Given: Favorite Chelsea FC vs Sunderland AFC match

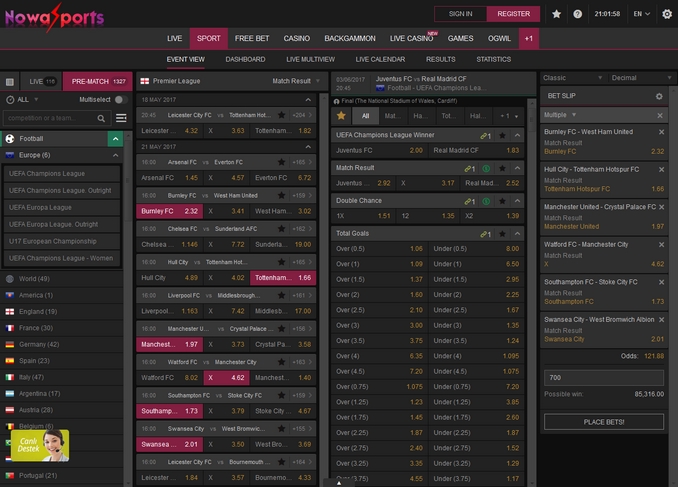Looking at the screenshot, I should [281, 229].
